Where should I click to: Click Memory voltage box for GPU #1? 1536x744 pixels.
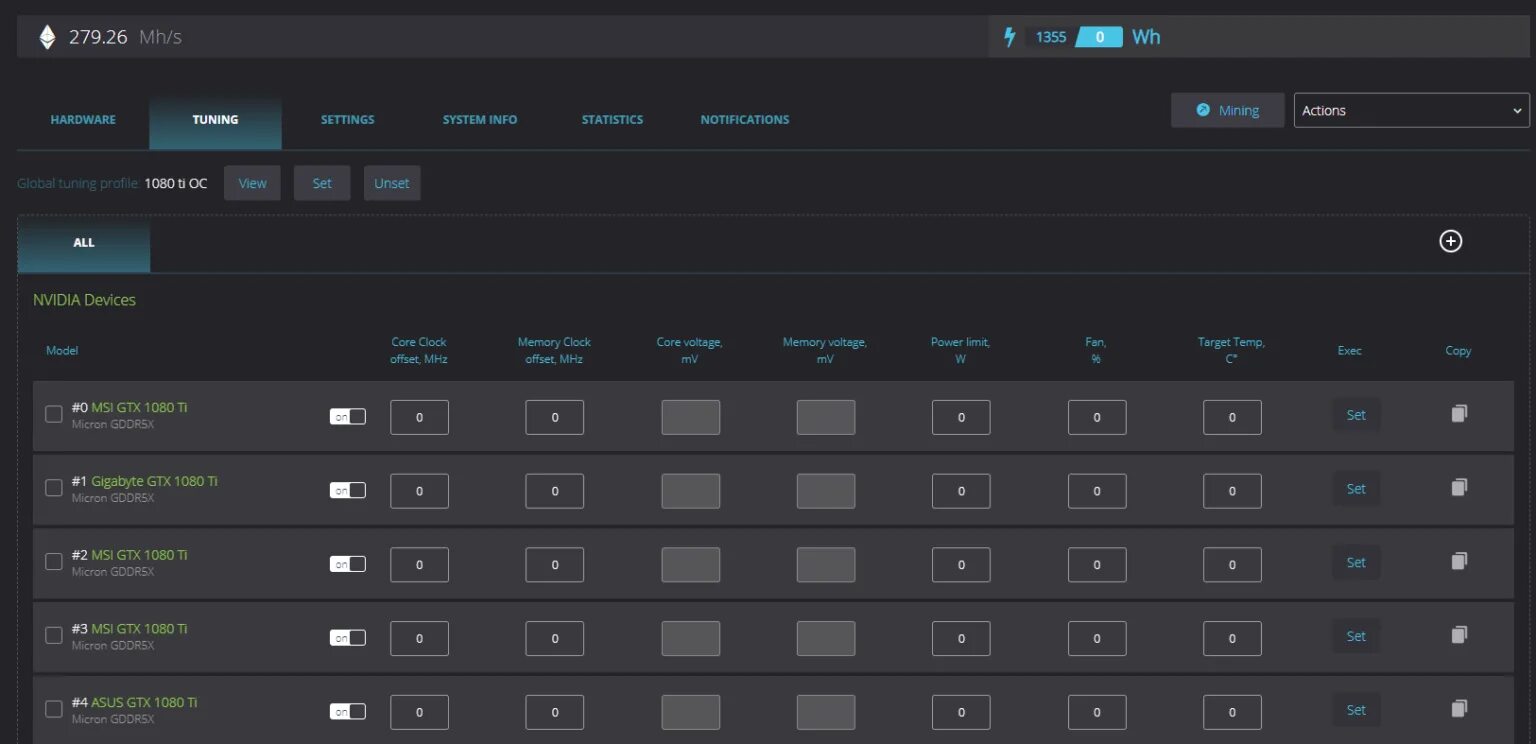(826, 491)
